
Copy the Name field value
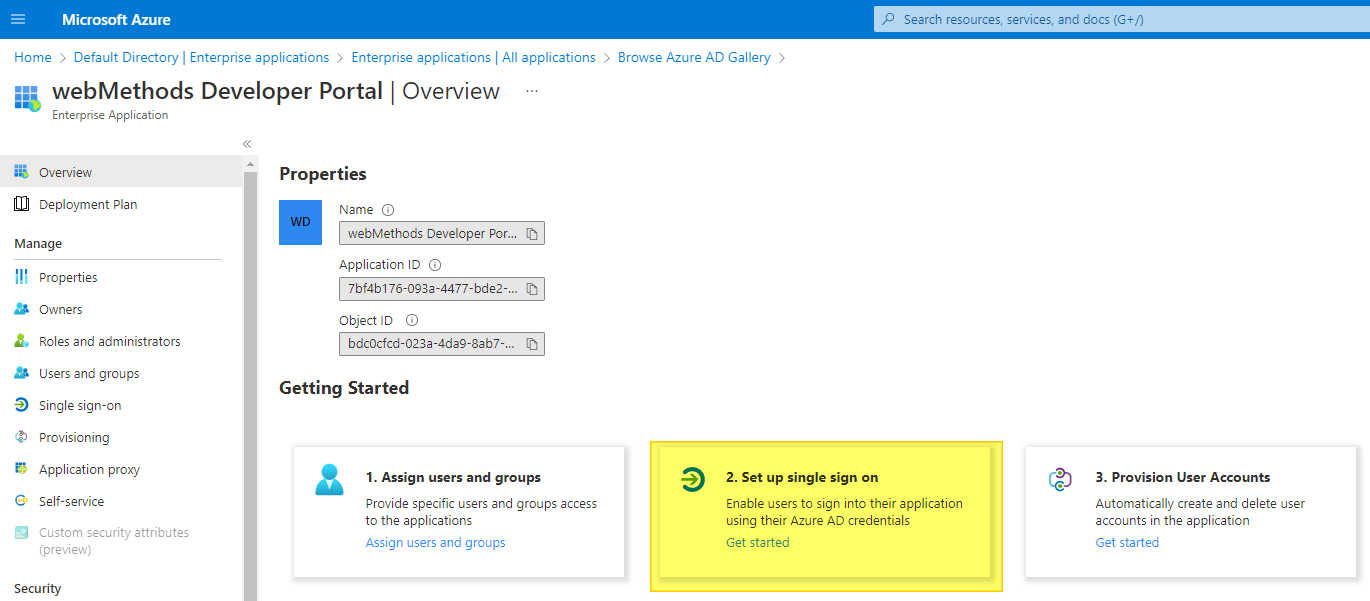[x=533, y=234]
